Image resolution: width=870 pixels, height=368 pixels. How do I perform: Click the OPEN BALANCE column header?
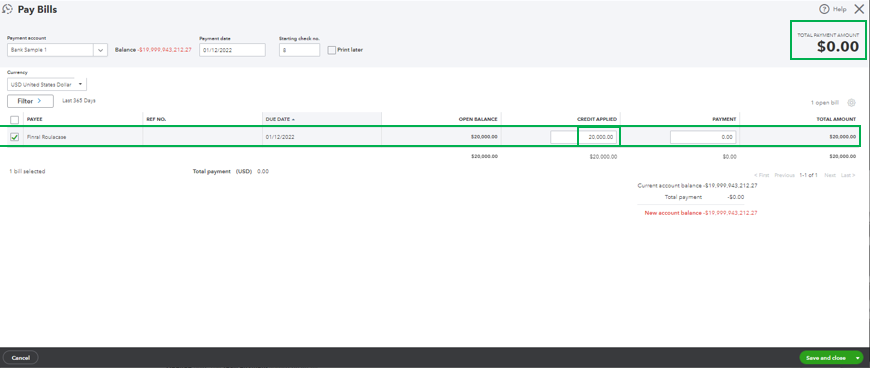pyautogui.click(x=478, y=119)
